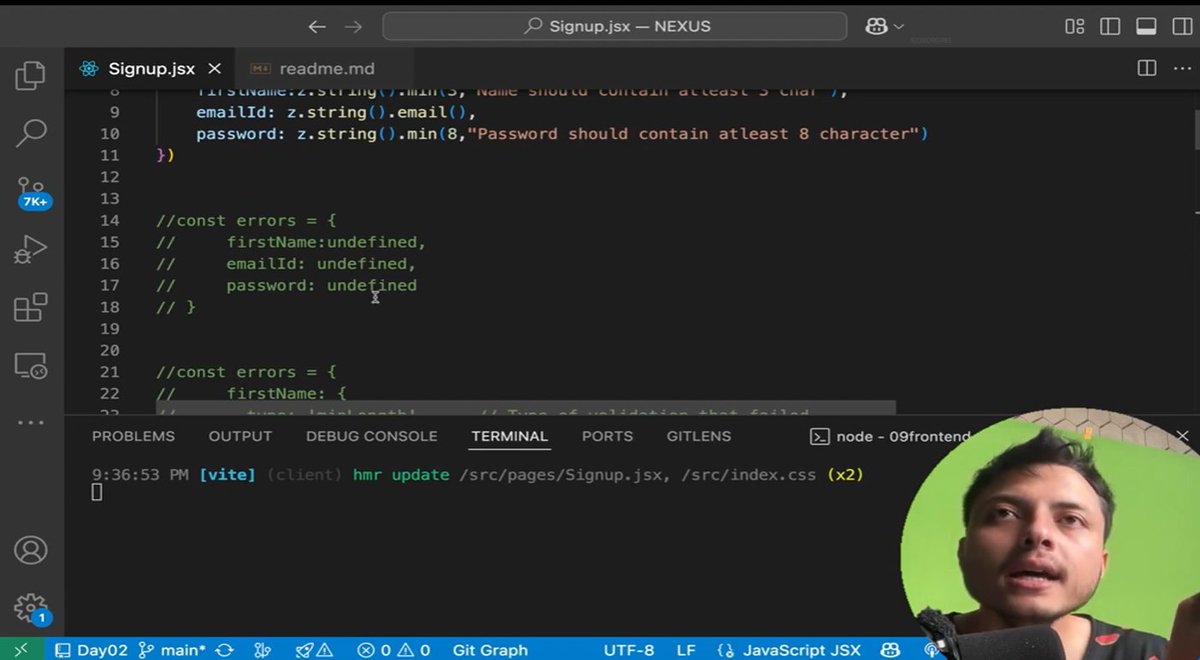Open Customize Layout icon
The width and height of the screenshot is (1200, 660).
pyautogui.click(x=1075, y=26)
